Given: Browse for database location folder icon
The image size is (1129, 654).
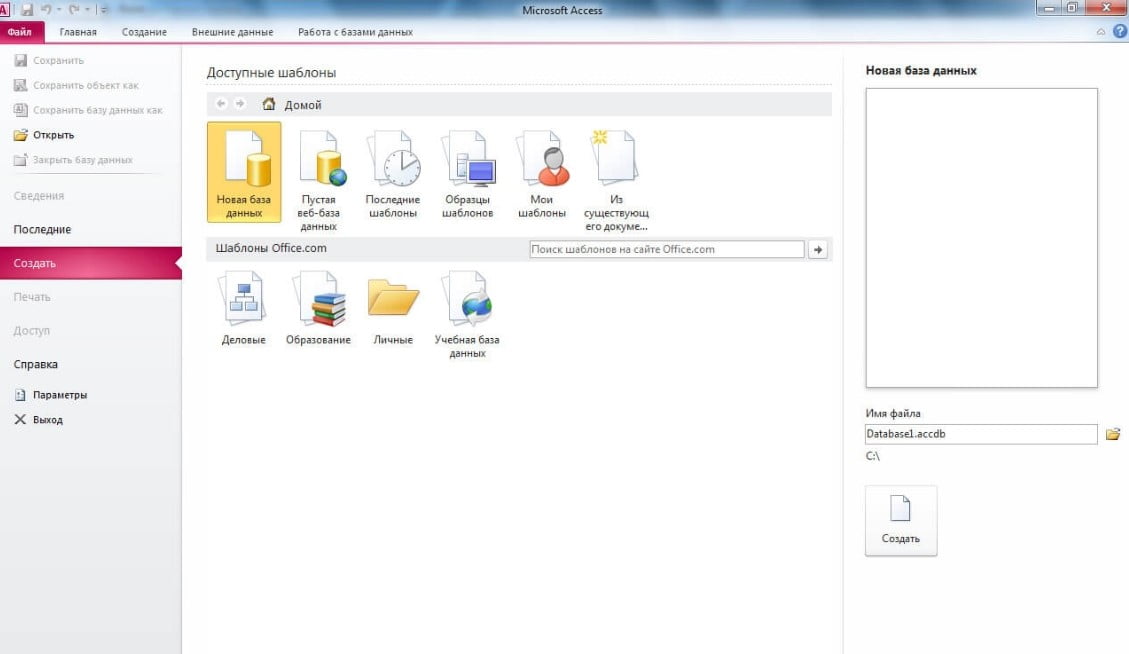Looking at the screenshot, I should click(x=1112, y=434).
